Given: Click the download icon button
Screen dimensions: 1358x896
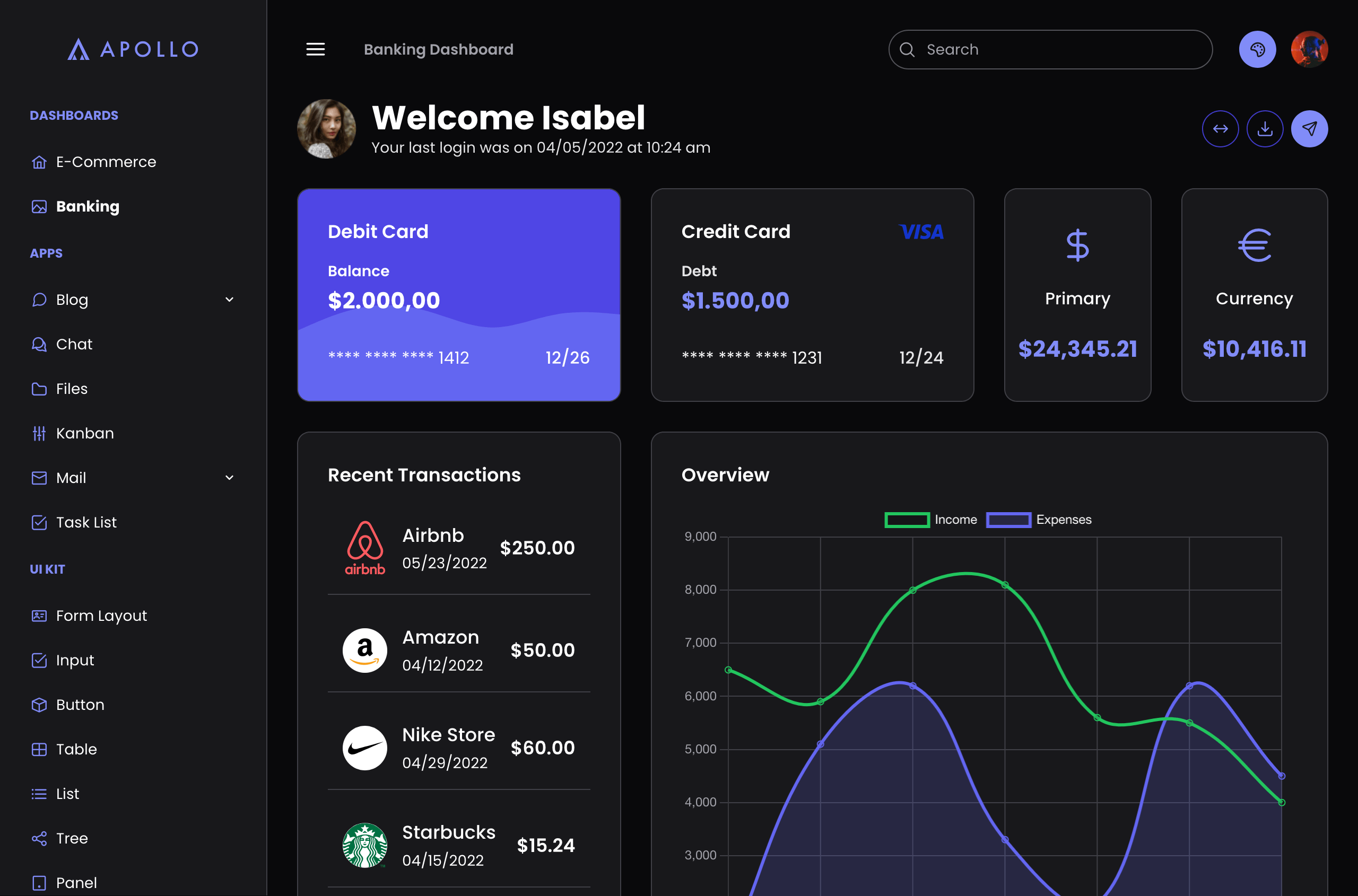Looking at the screenshot, I should coord(1265,129).
